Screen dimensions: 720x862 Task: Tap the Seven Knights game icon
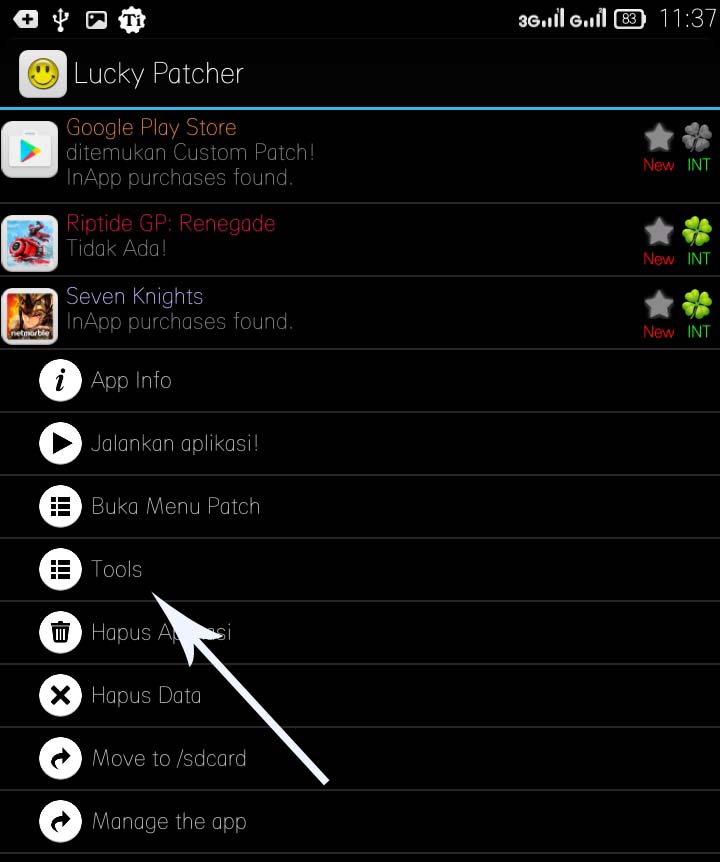point(30,316)
